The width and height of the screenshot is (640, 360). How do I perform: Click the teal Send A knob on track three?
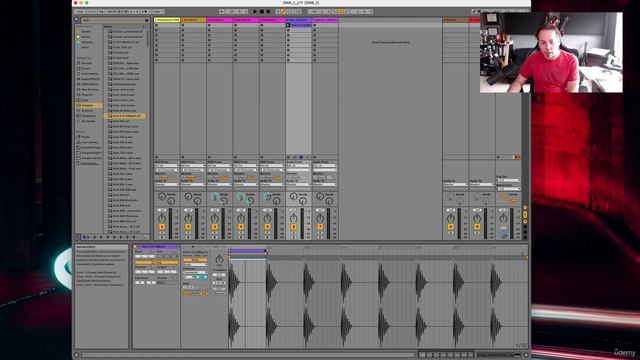pos(214,197)
